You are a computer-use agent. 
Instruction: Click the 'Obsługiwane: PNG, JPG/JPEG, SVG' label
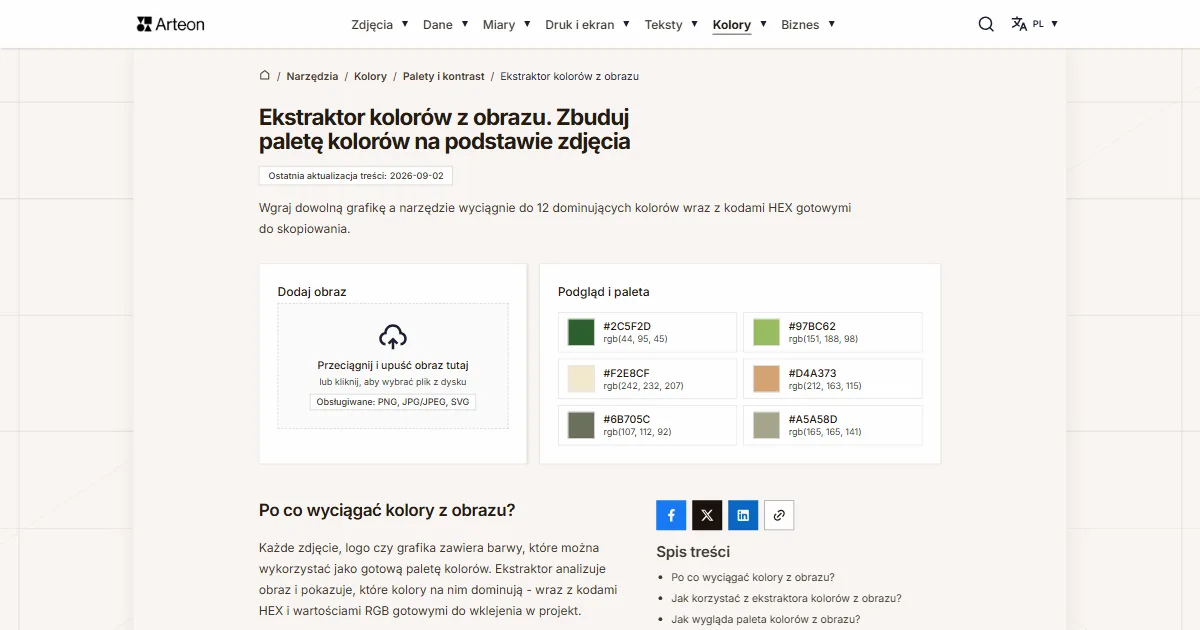393,402
